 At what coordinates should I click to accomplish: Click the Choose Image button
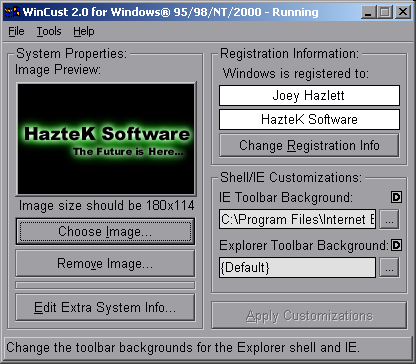(x=105, y=231)
